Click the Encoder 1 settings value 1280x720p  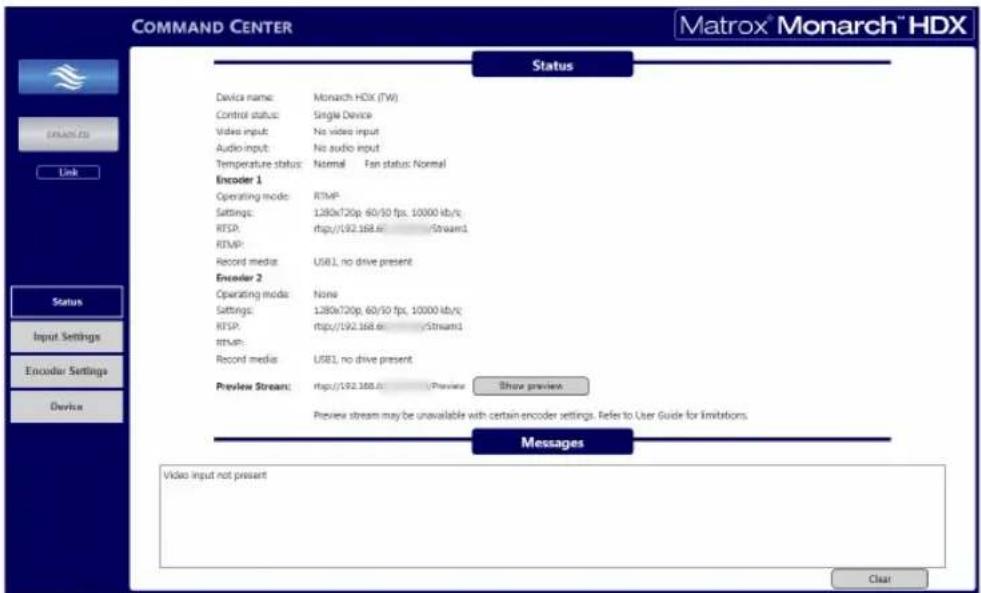click(x=388, y=213)
